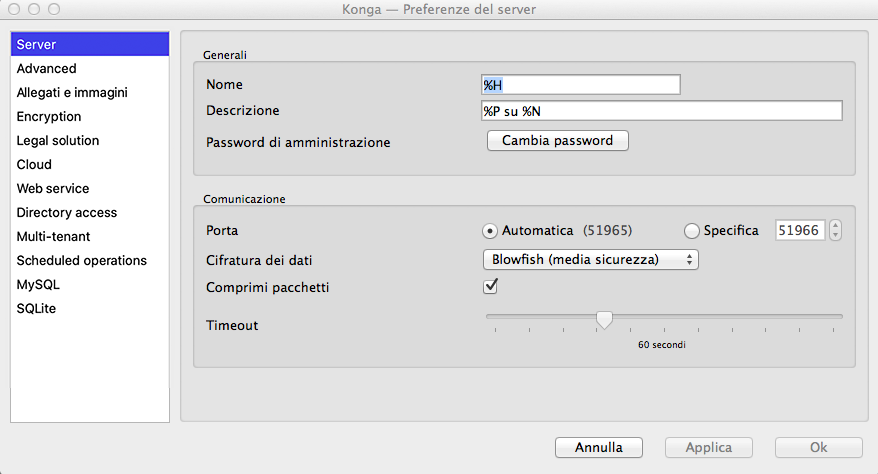Select Advanced in the sidebar
This screenshot has height=474, width=878.
pos(46,69)
